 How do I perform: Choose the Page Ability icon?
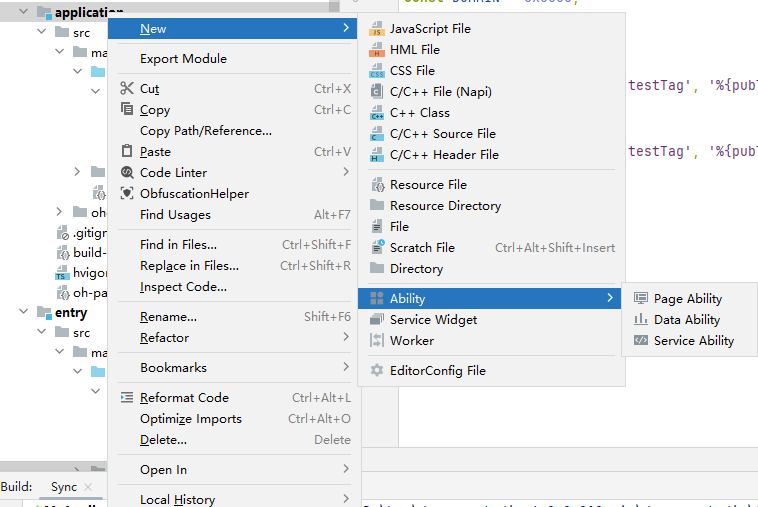(x=641, y=298)
